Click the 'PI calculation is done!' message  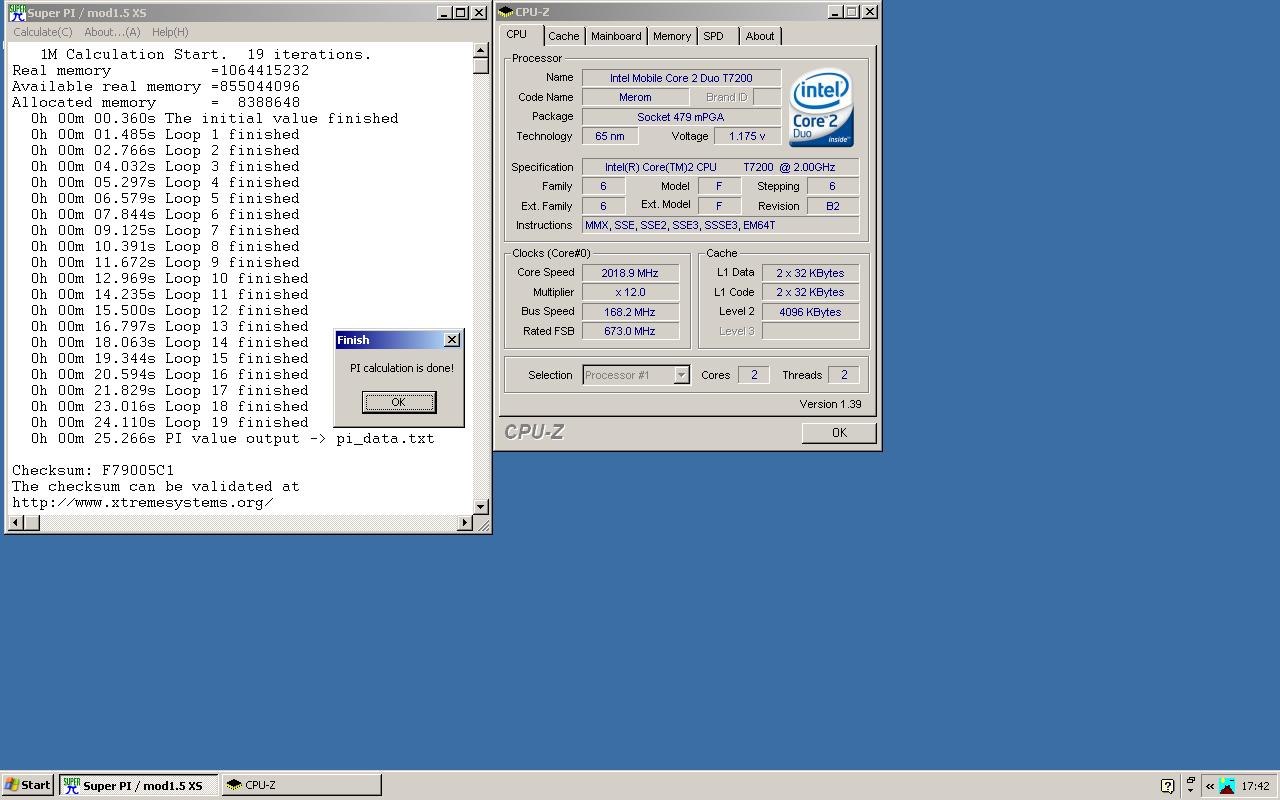click(x=401, y=368)
